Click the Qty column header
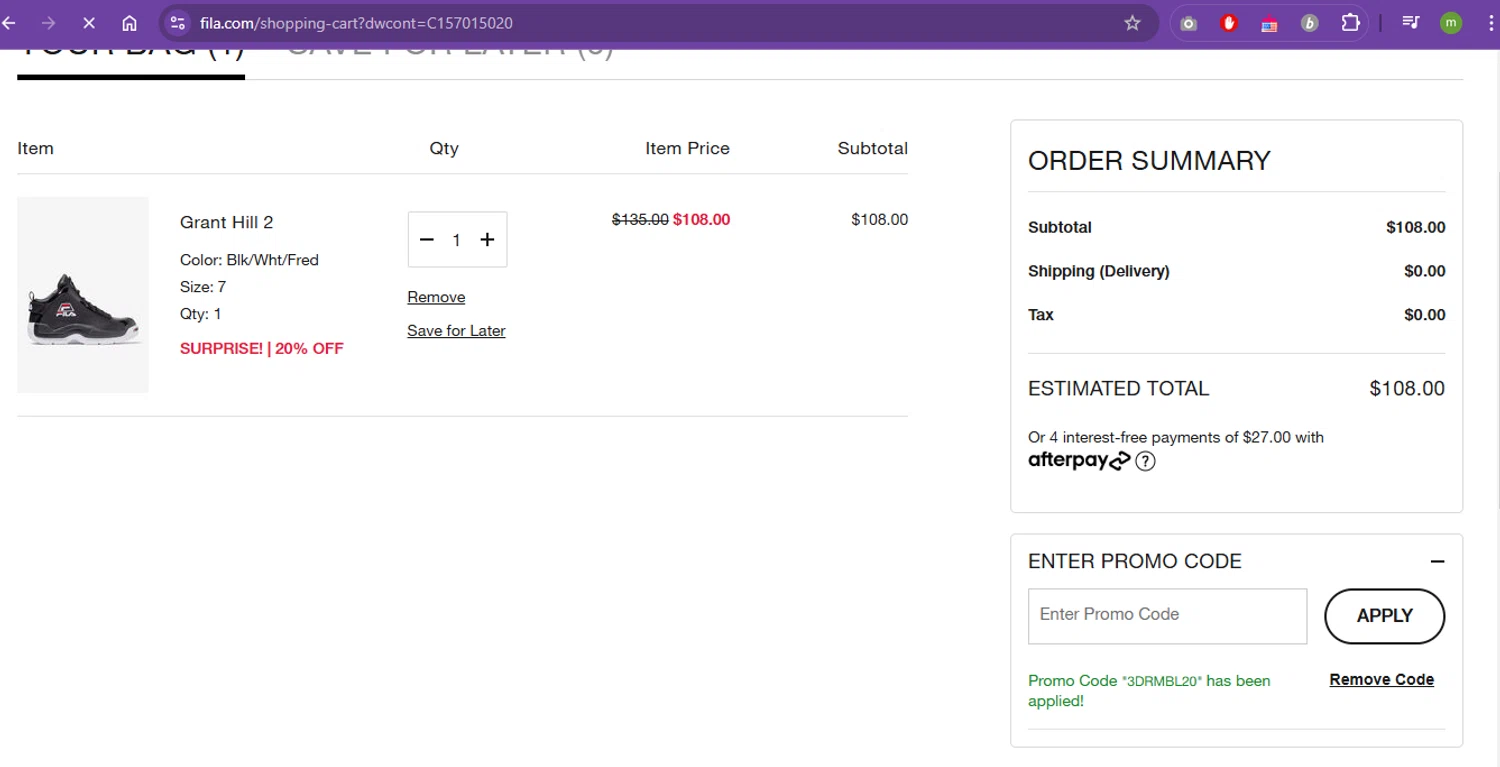The width and height of the screenshot is (1500, 767). pyautogui.click(x=444, y=149)
